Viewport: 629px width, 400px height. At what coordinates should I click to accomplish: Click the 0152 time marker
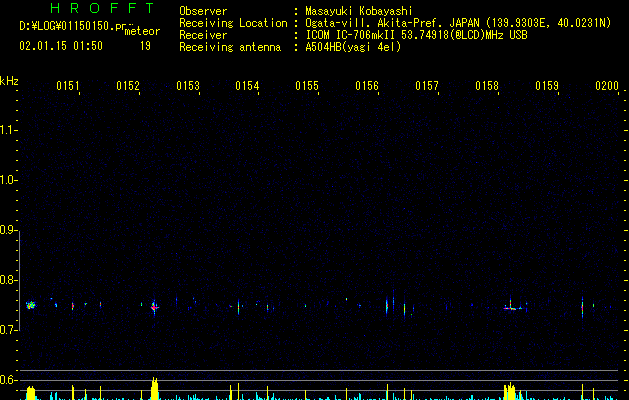coord(128,86)
